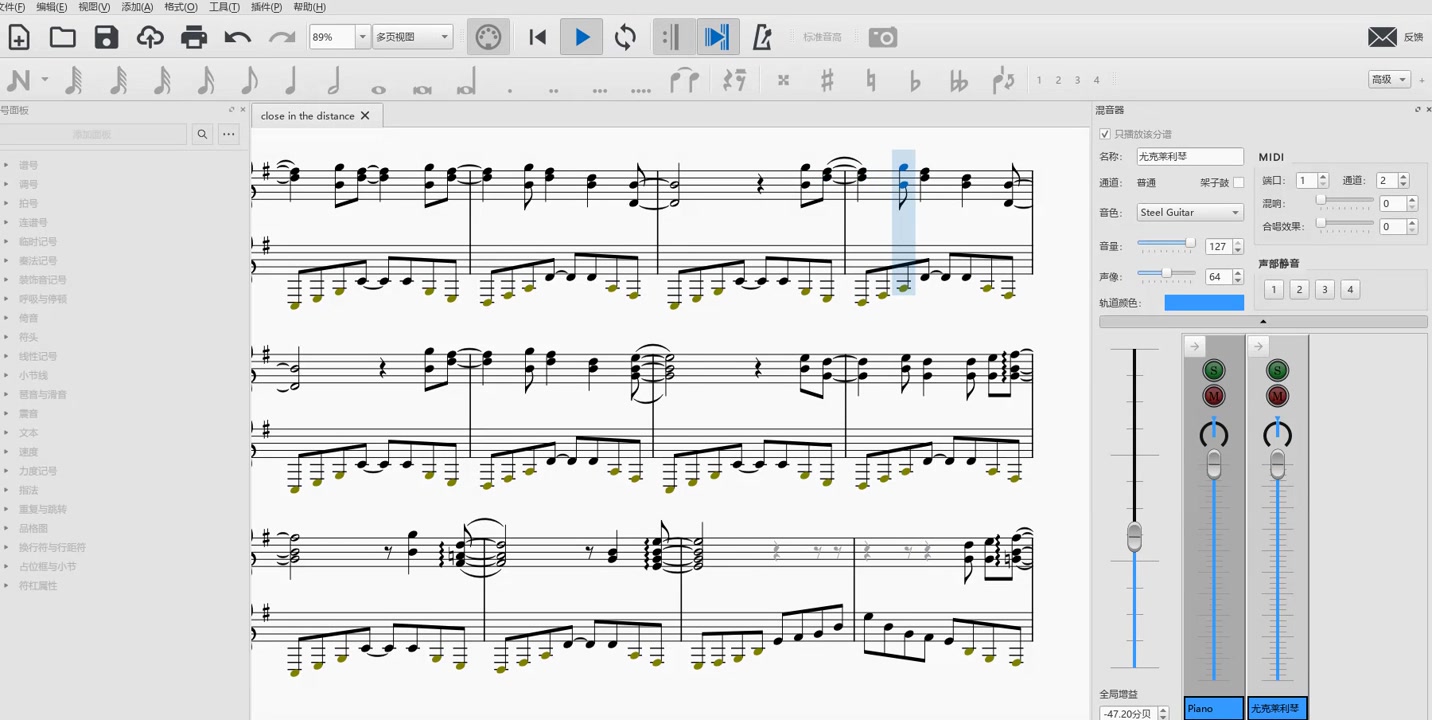Expand the 力度记号 palette
This screenshot has height=720, width=1432.
click(38, 471)
